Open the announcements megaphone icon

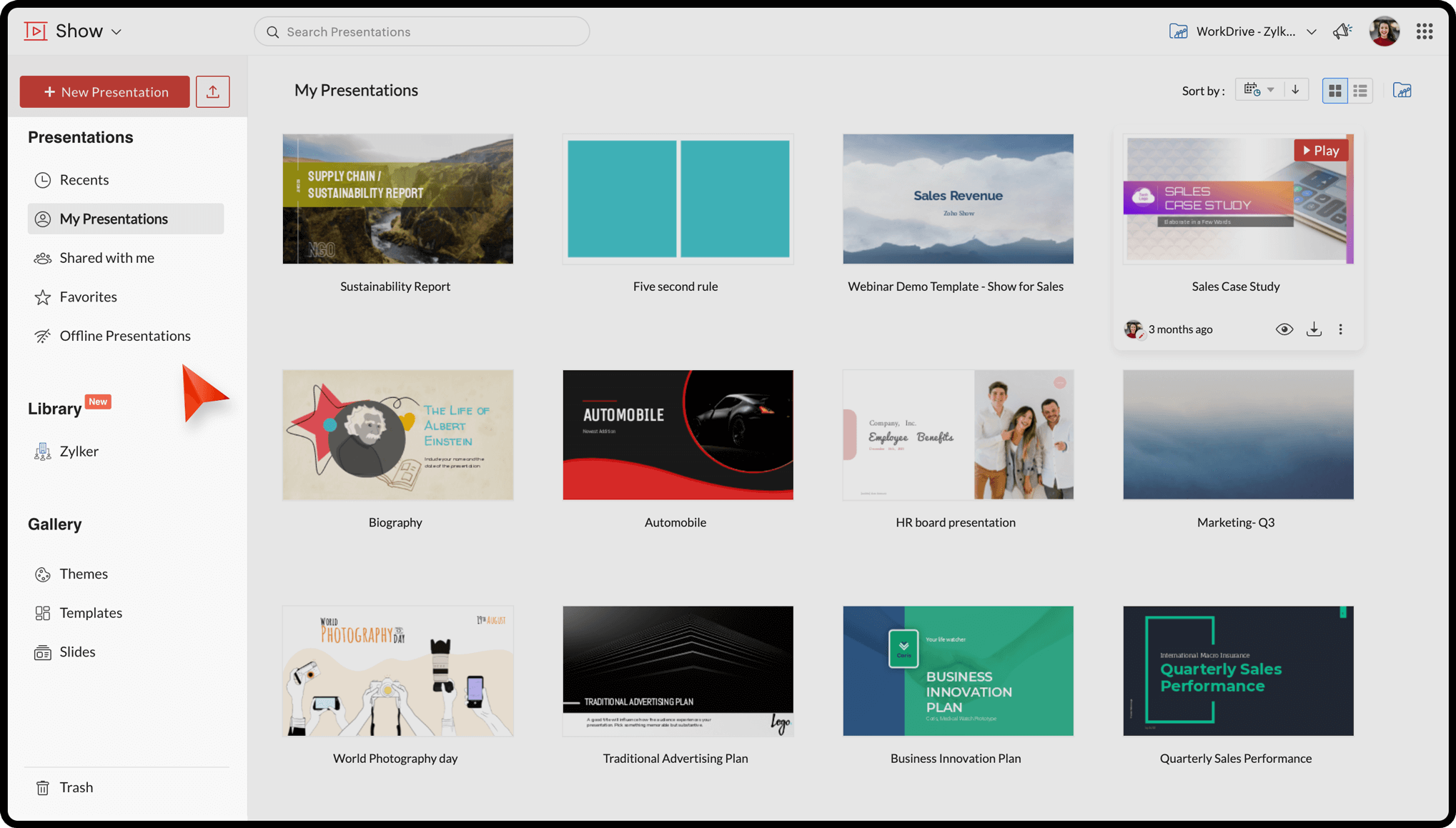tap(1342, 31)
